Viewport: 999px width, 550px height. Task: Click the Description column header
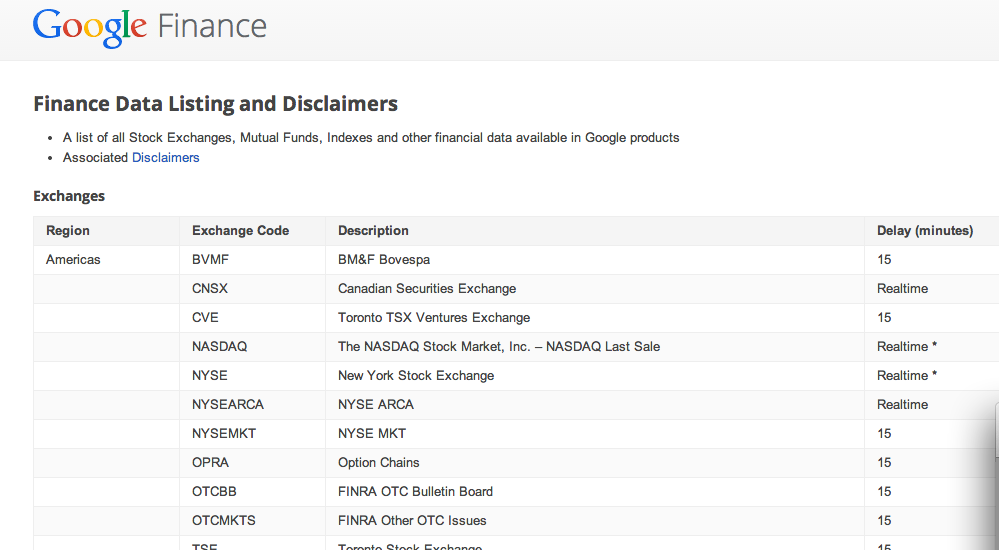pyautogui.click(x=373, y=231)
